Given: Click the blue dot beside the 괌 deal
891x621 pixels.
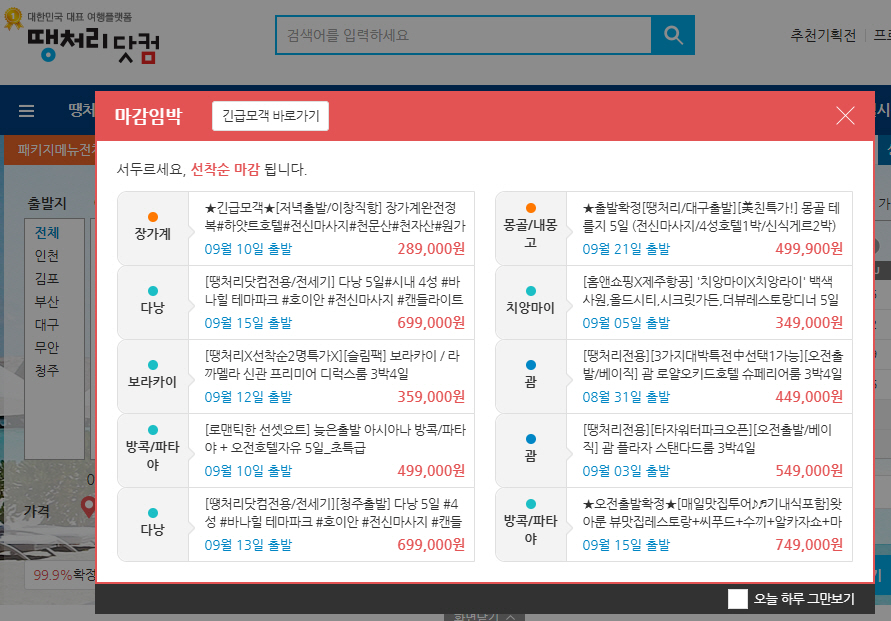Looking at the screenshot, I should click(527, 362).
